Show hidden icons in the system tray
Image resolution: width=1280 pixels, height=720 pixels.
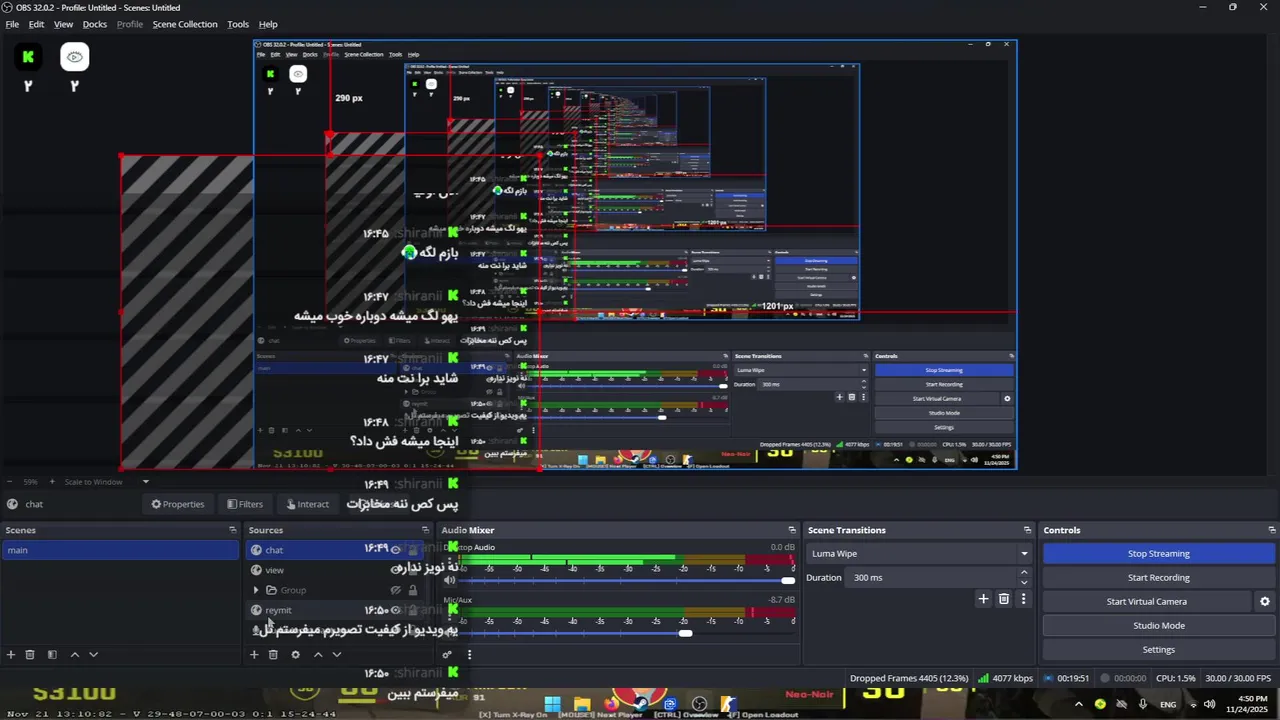coord(1078,704)
